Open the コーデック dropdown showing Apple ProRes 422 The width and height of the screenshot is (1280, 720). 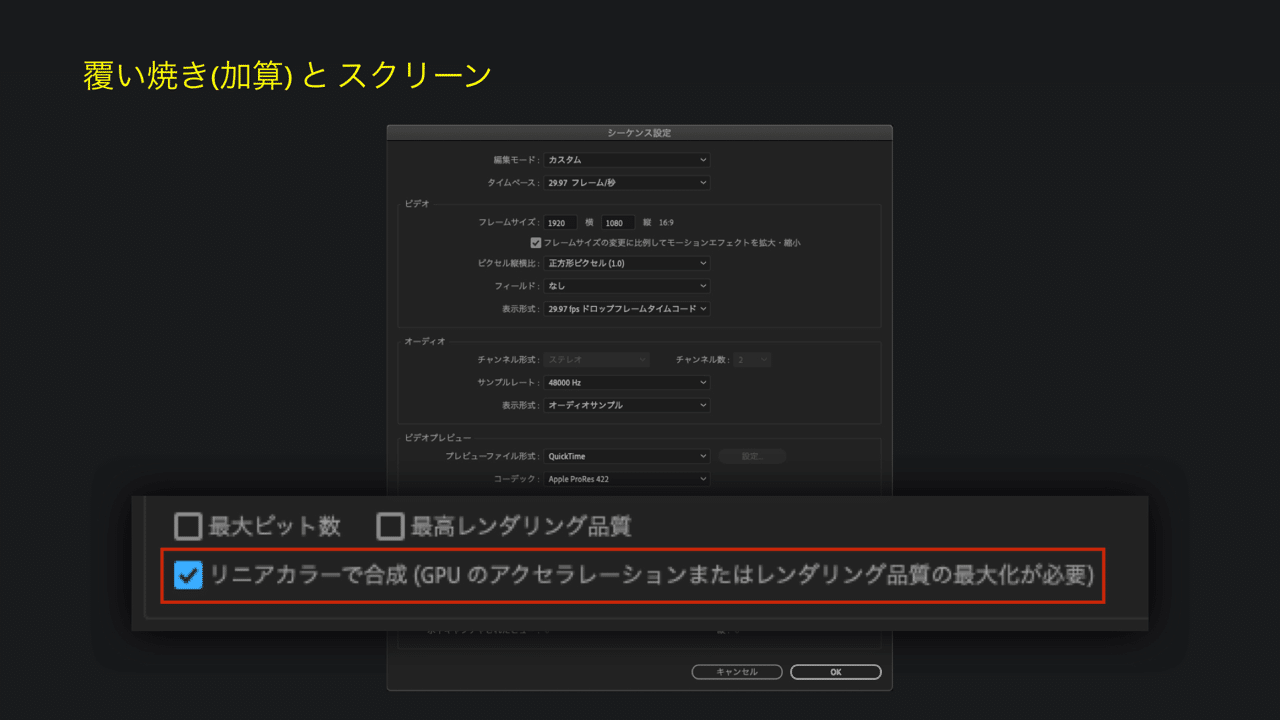coord(627,479)
